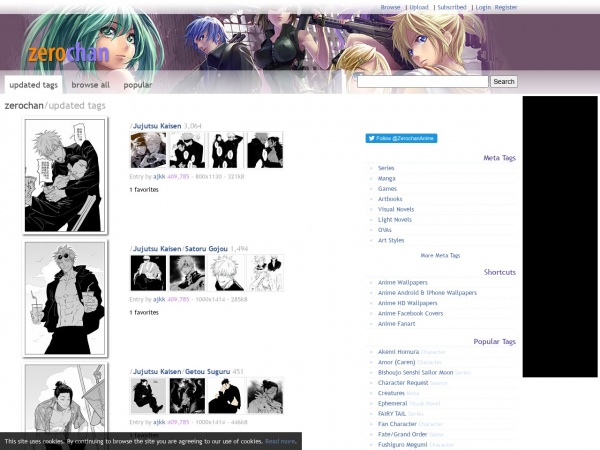Click the Register link
Image resolution: width=600 pixels, height=450 pixels.
tap(506, 7)
